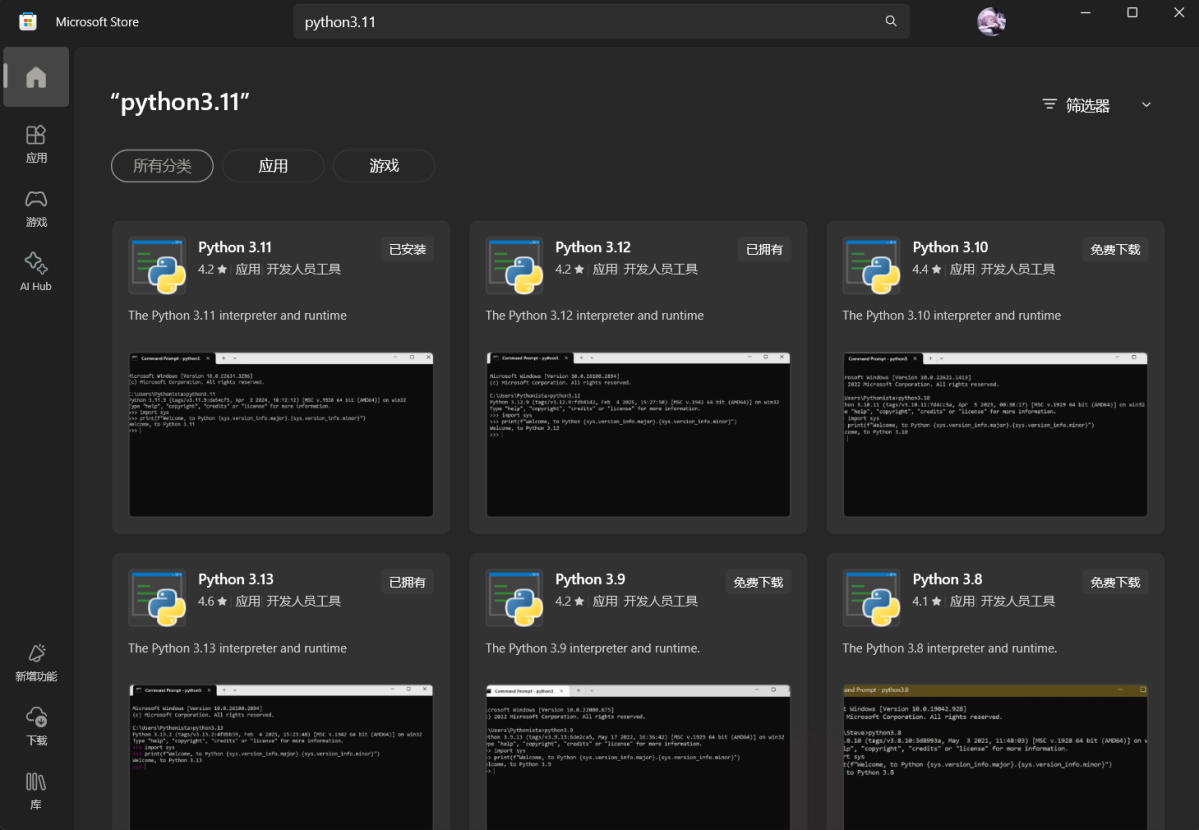Open the 应用 (Apps) sidebar section

coord(36,143)
